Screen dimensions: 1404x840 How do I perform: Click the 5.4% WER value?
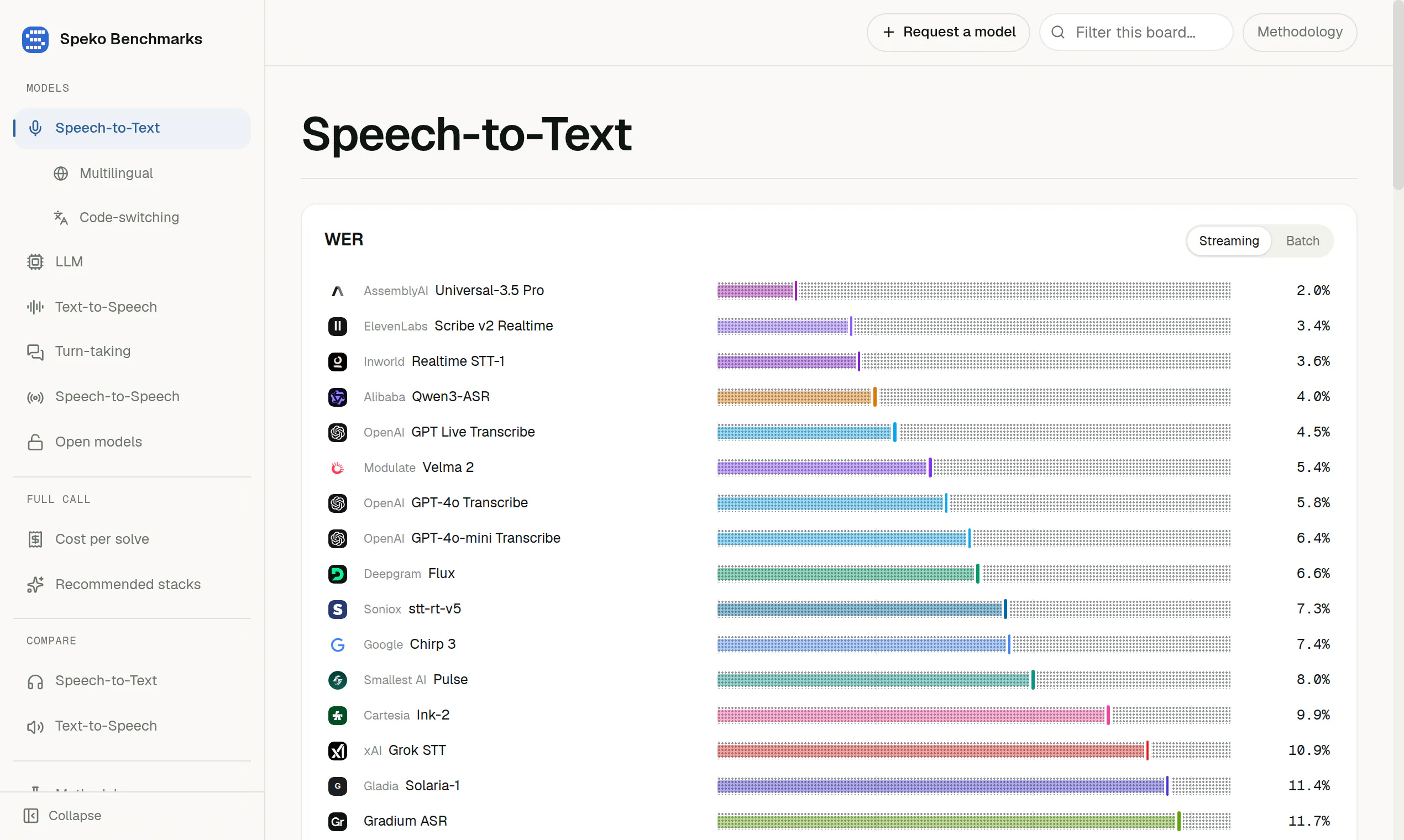point(1313,468)
